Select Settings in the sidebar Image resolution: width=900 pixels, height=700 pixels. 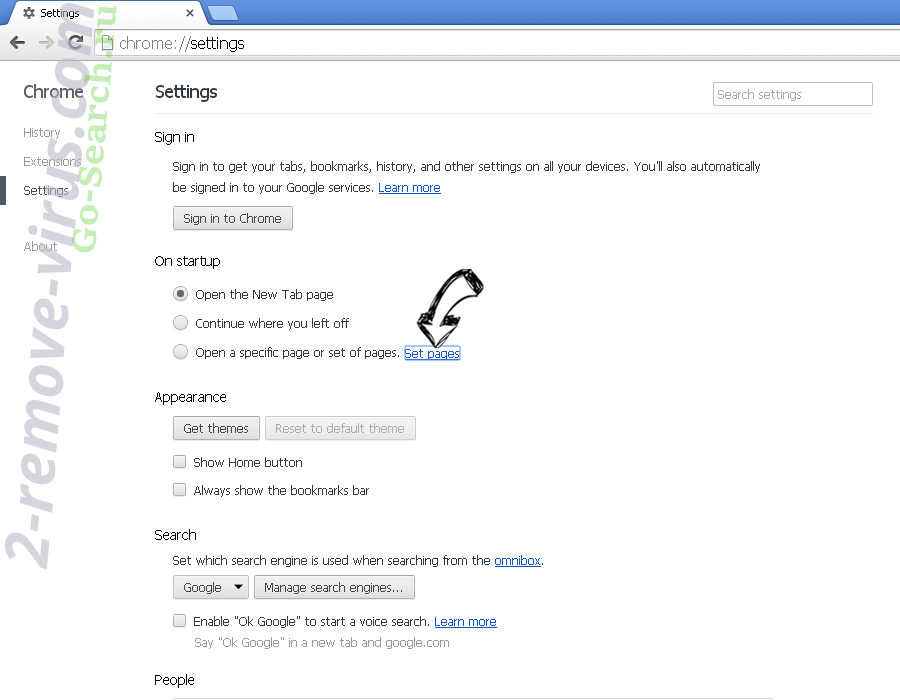[x=45, y=190]
